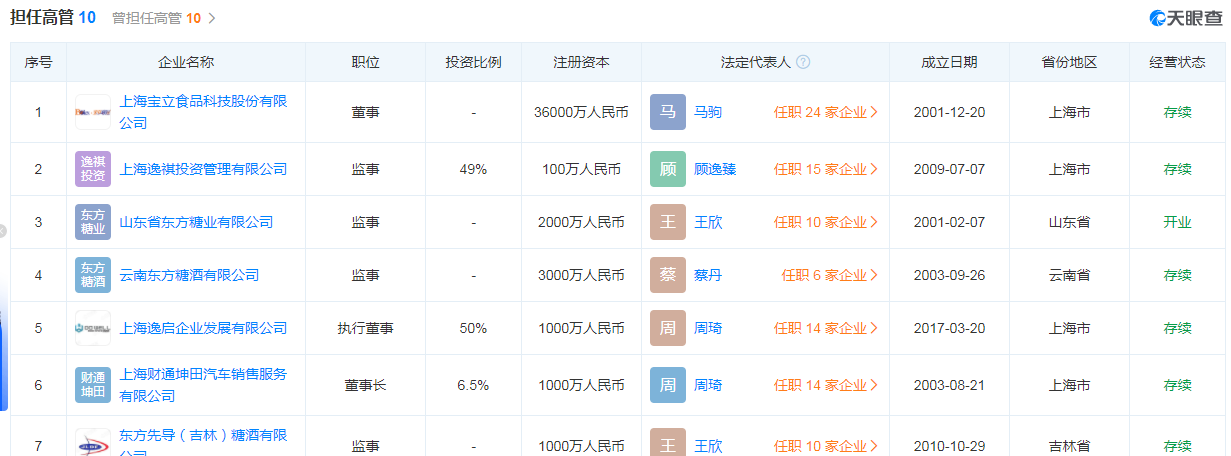Viewport: 1231px width, 456px height.
Task: Click the help icon beside 法定代表人 header
Action: click(803, 62)
